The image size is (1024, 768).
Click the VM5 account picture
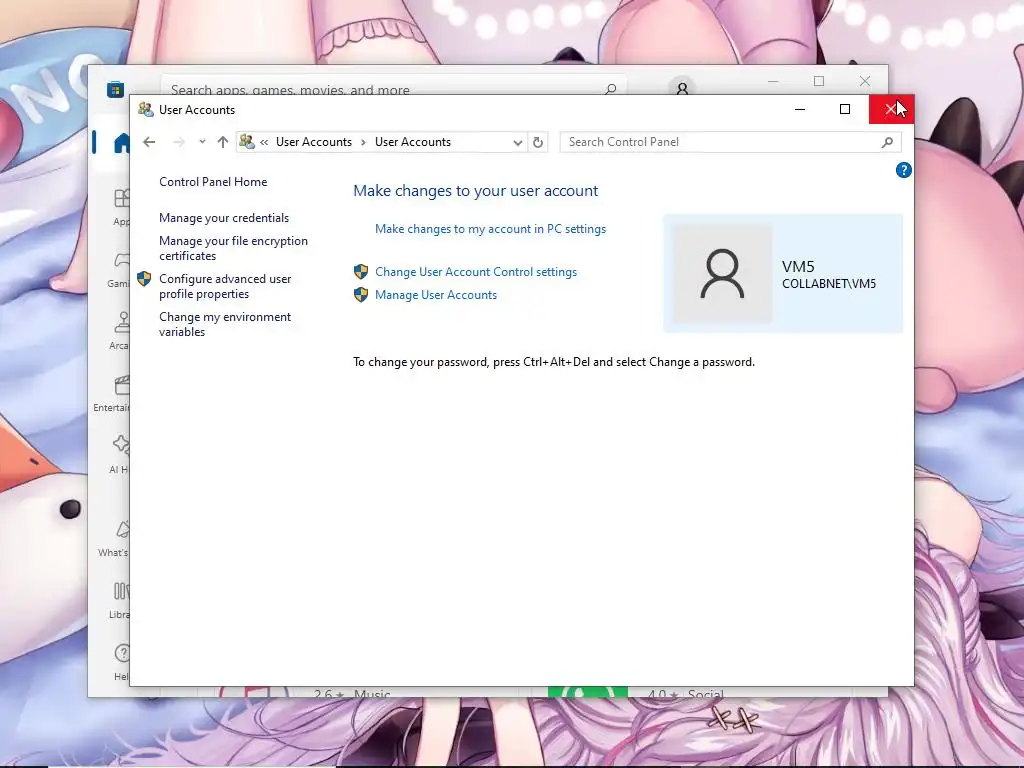coord(722,274)
